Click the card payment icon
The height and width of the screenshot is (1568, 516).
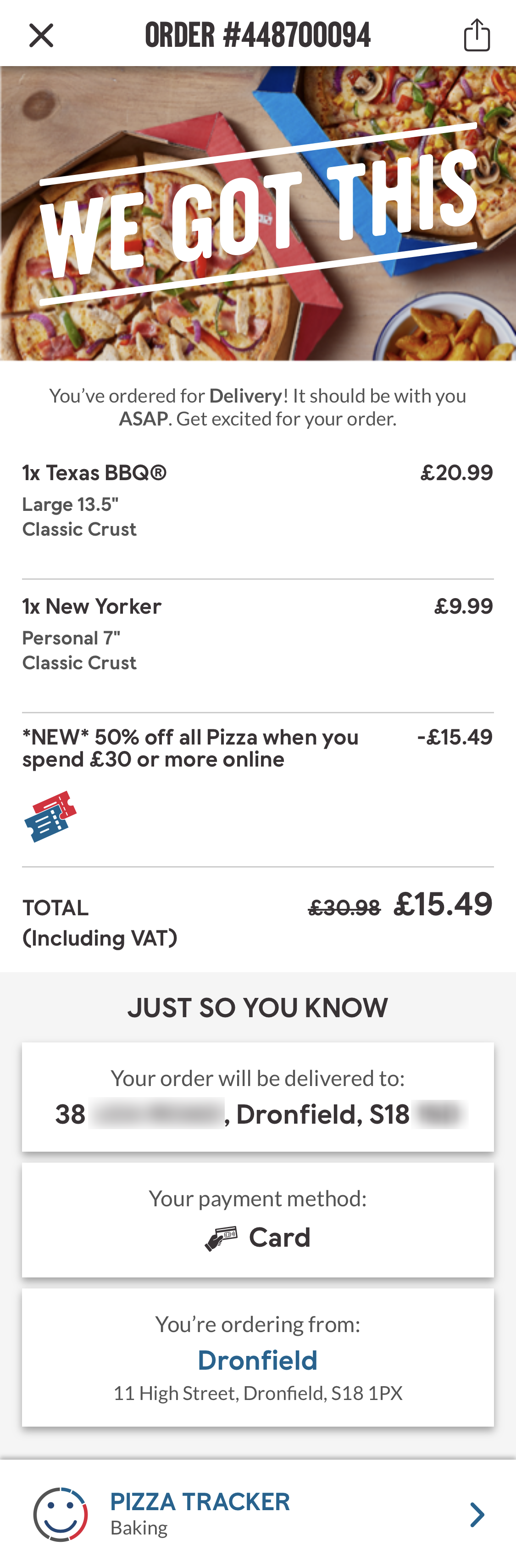[223, 1237]
